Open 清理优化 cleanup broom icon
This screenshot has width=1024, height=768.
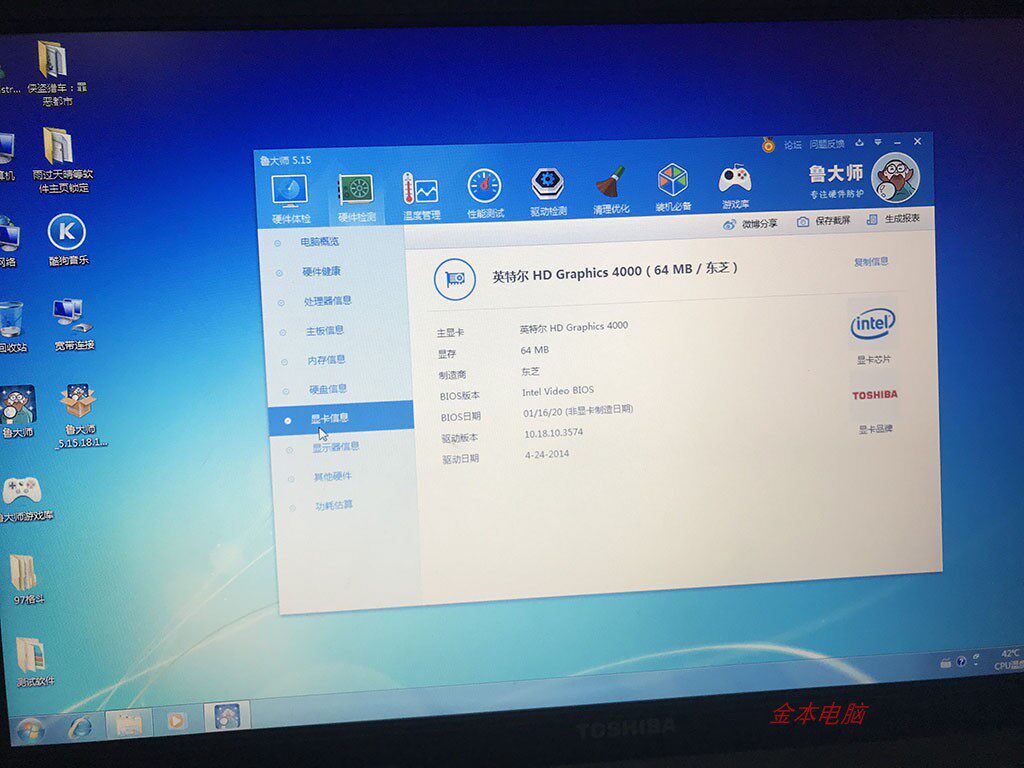(x=611, y=189)
